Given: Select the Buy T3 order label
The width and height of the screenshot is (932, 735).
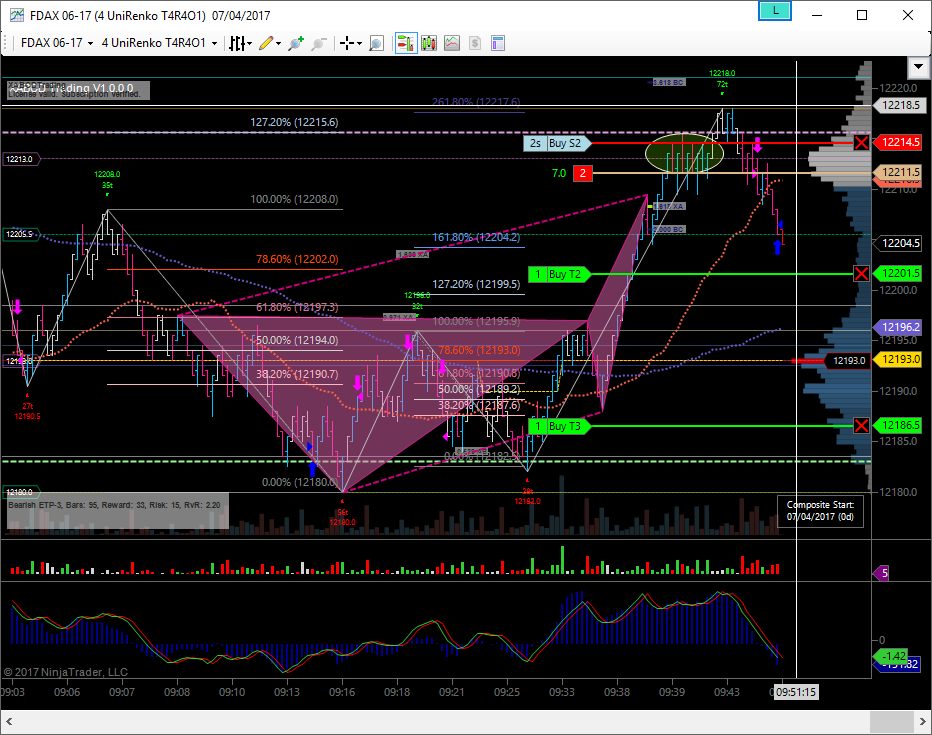Looking at the screenshot, I should (565, 426).
